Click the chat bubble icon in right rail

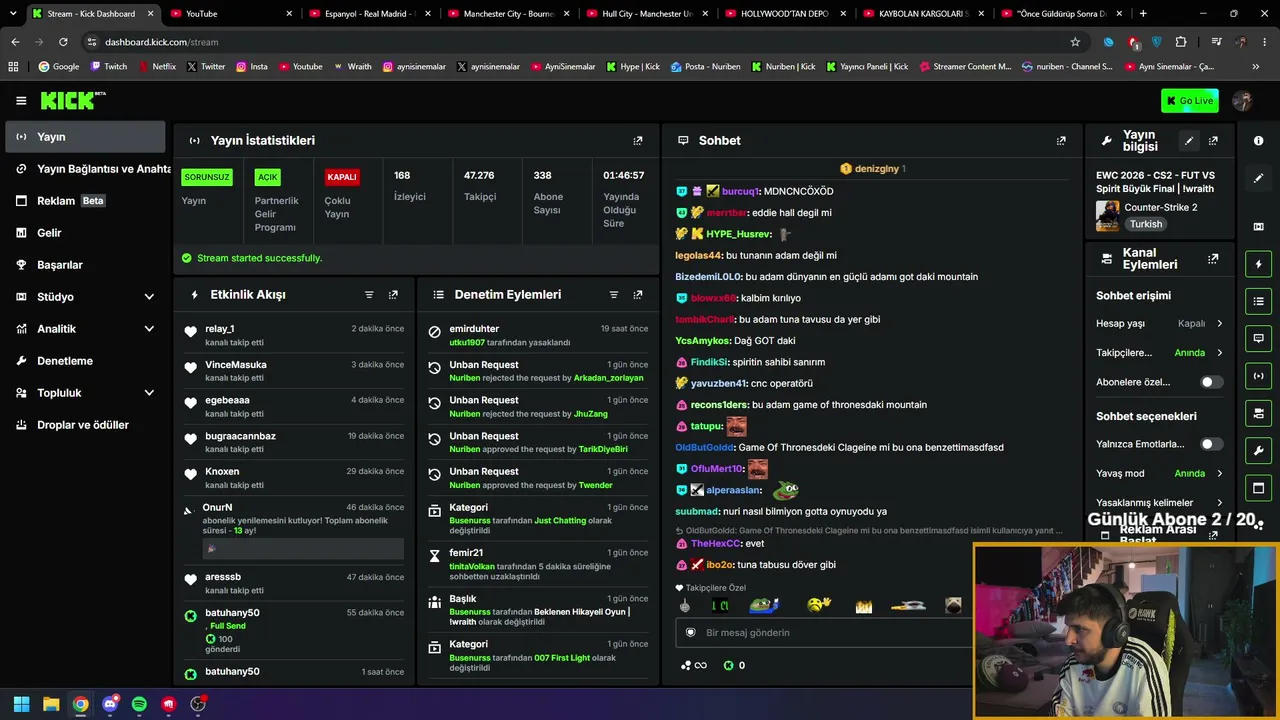[x=1258, y=338]
